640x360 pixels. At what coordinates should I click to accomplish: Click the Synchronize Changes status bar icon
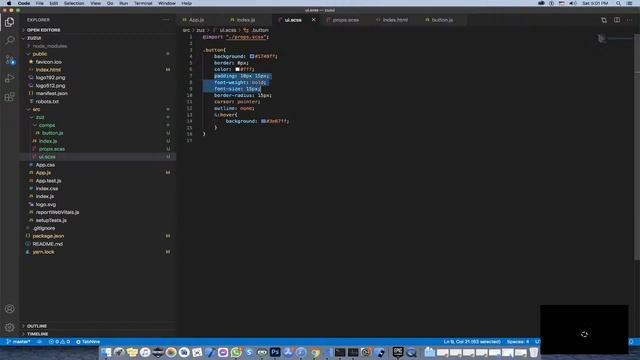coord(40,342)
